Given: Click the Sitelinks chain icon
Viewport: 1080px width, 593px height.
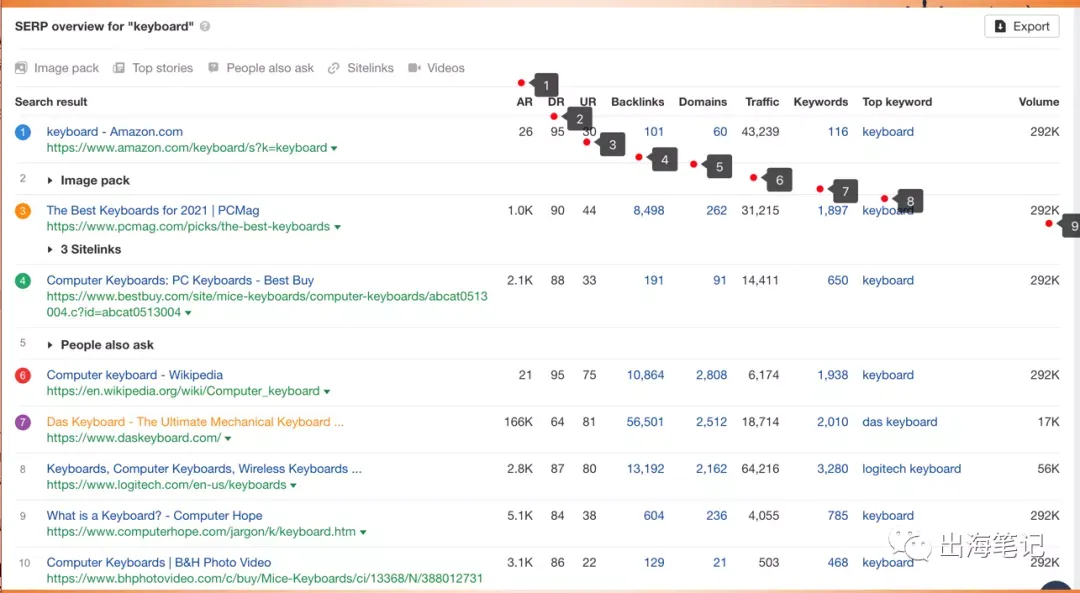Looking at the screenshot, I should (334, 68).
